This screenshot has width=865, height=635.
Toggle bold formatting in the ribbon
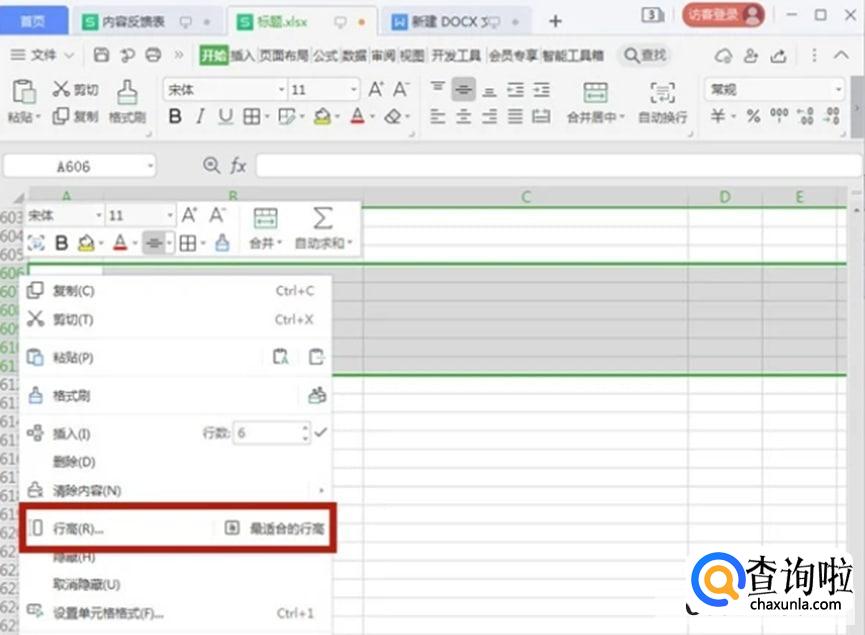(x=175, y=117)
